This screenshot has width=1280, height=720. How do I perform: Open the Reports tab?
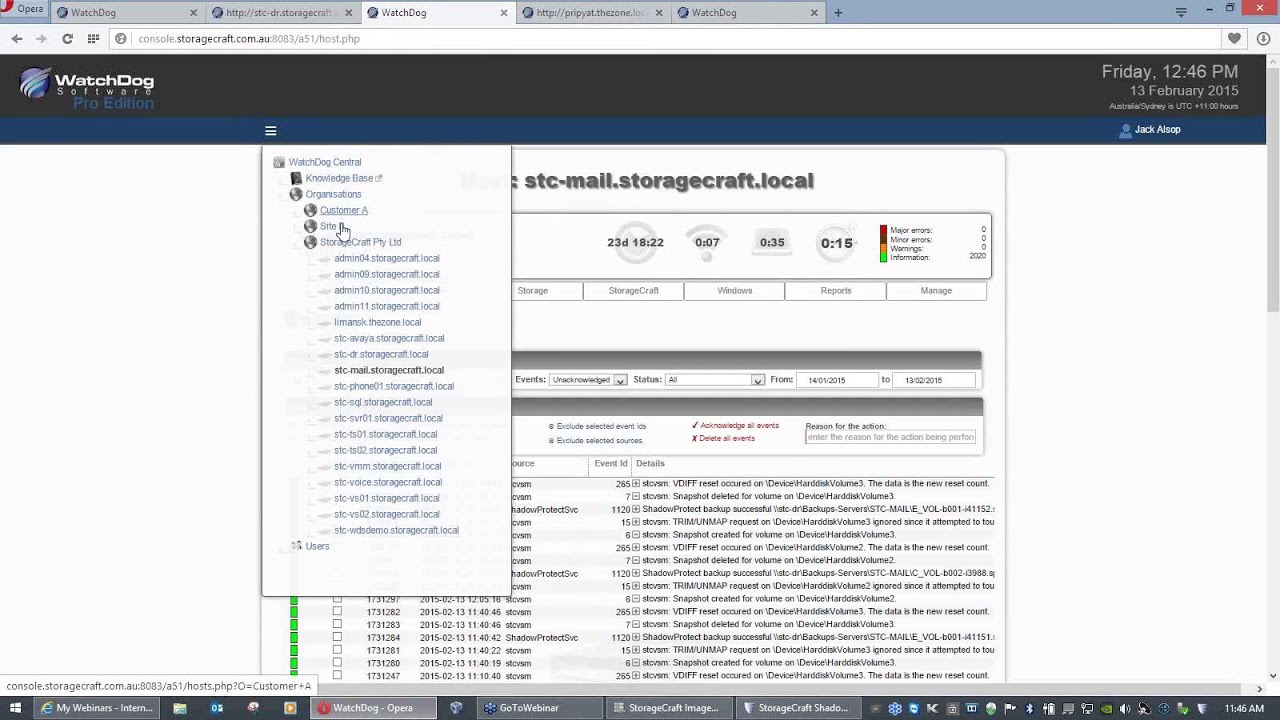836,291
